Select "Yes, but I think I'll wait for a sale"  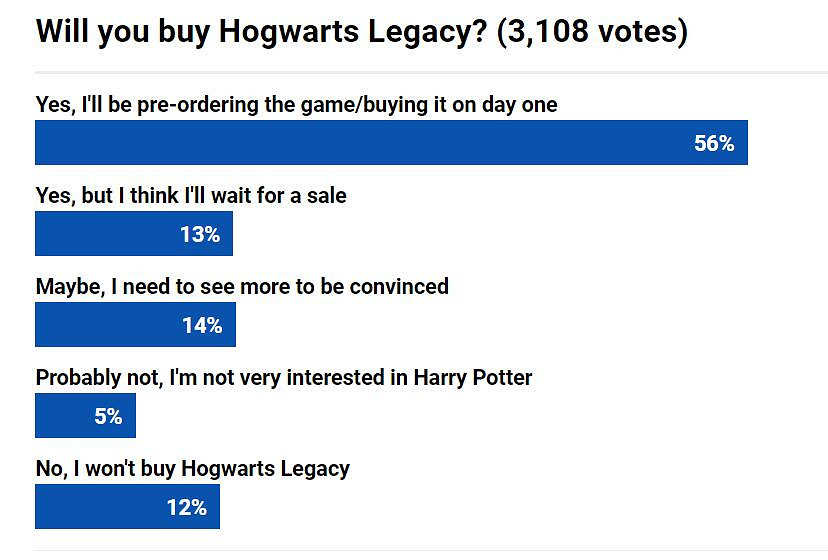191,195
